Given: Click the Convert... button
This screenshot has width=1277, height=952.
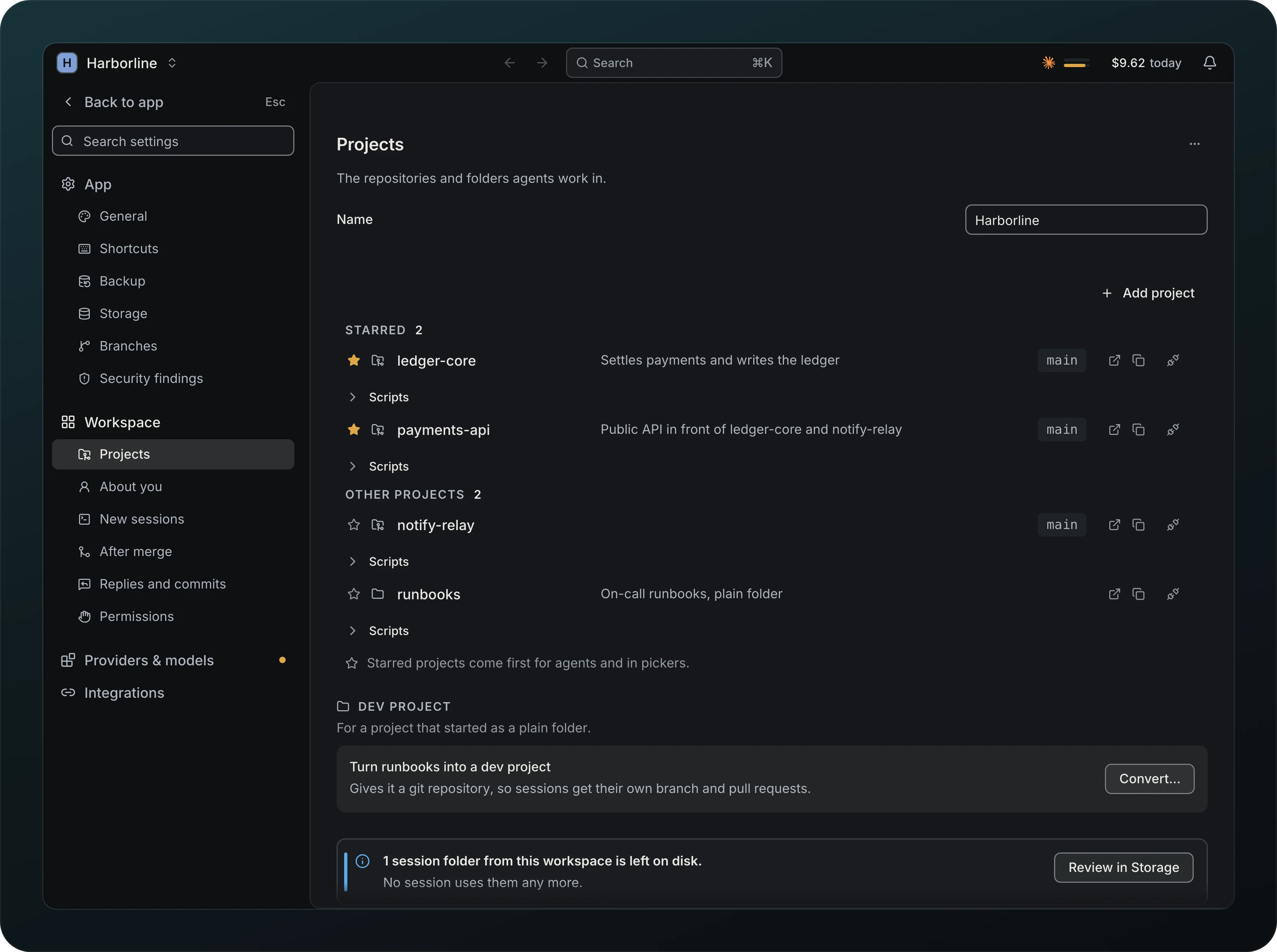Looking at the screenshot, I should click(1150, 779).
